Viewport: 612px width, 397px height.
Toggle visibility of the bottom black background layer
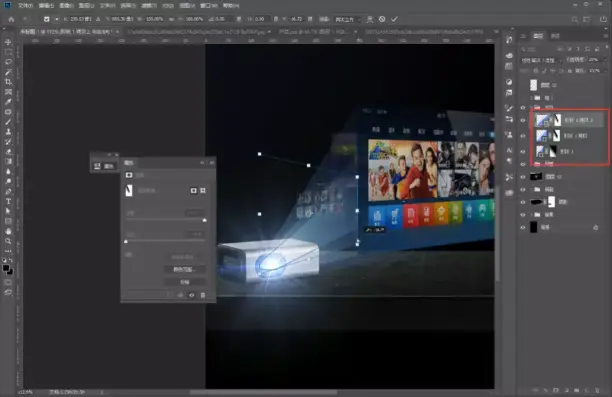coord(523,227)
